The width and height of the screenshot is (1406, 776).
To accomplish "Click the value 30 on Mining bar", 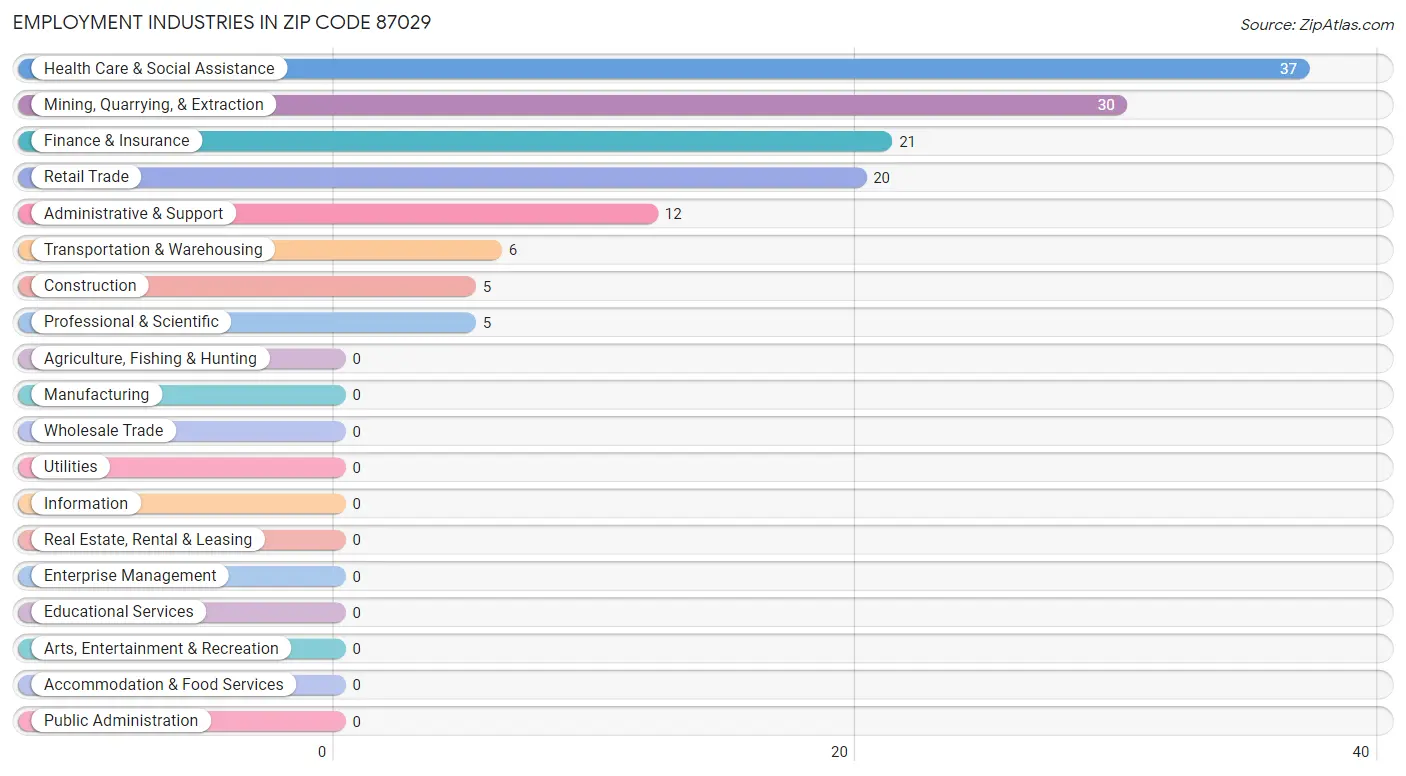I will (x=1106, y=105).
